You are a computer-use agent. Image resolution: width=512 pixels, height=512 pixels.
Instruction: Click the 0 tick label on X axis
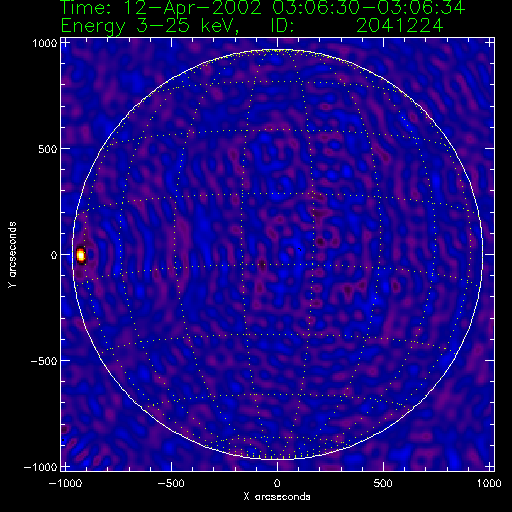pyautogui.click(x=277, y=483)
